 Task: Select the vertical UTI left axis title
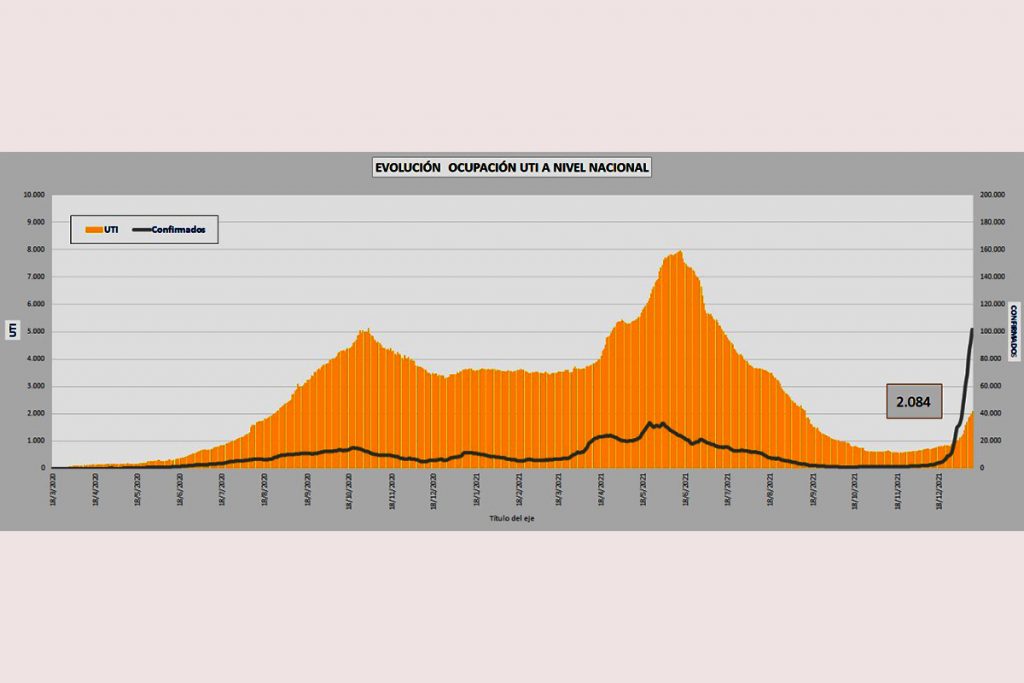coord(13,331)
